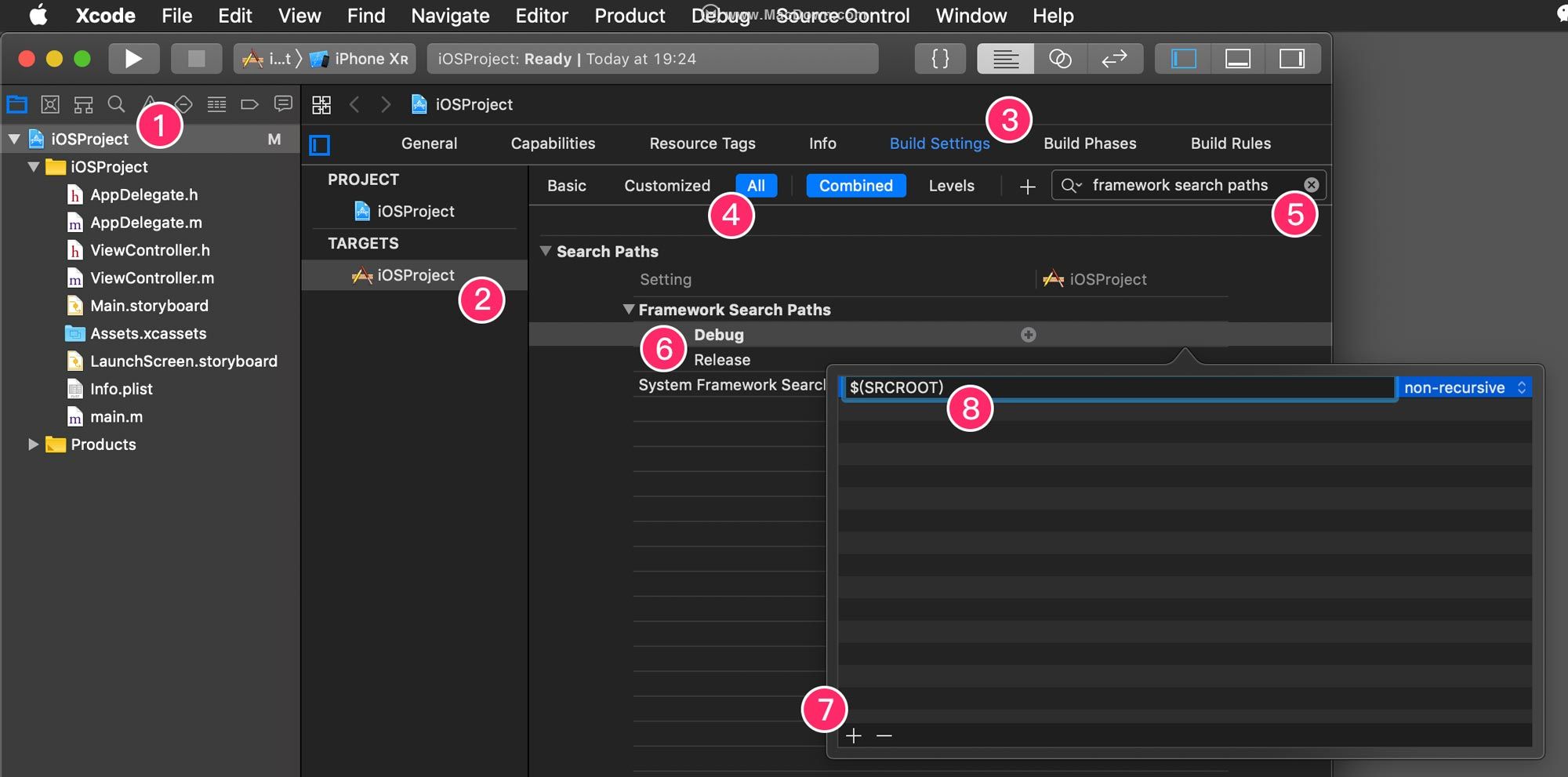
Task: Open the Editor menu
Action: (542, 16)
